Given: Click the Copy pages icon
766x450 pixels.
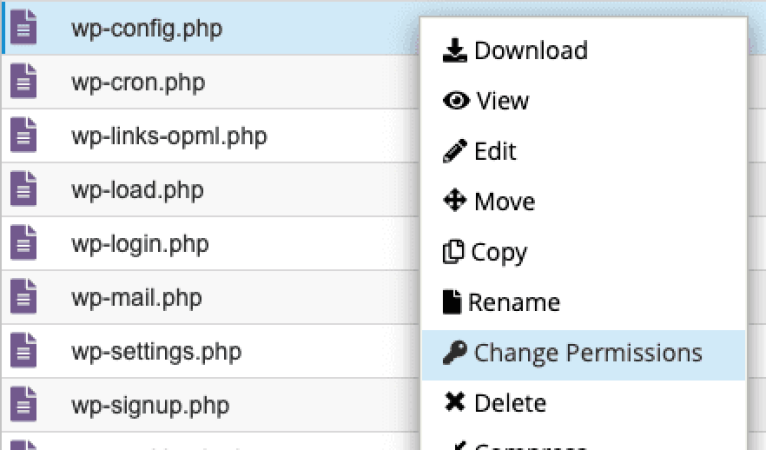Looking at the screenshot, I should tap(453, 252).
